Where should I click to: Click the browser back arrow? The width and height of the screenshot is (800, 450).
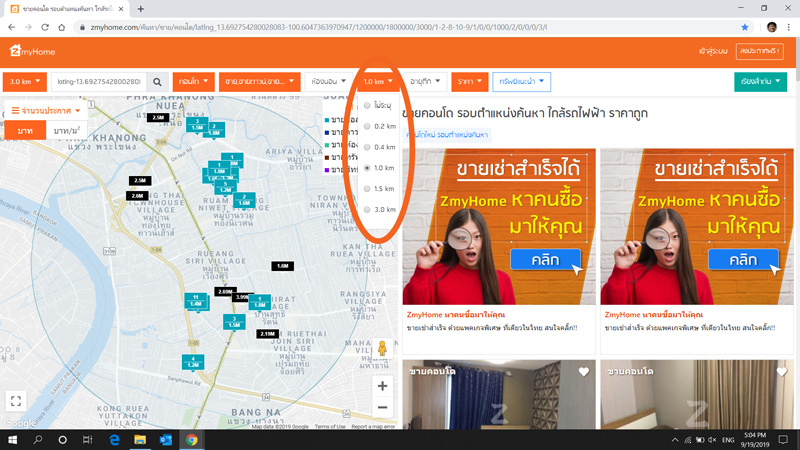click(12, 27)
